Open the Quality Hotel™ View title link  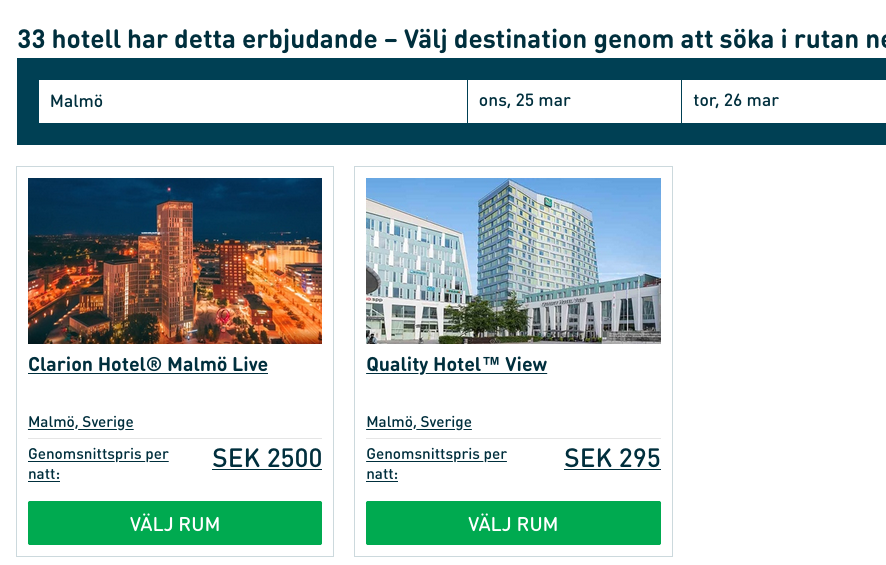tap(456, 365)
